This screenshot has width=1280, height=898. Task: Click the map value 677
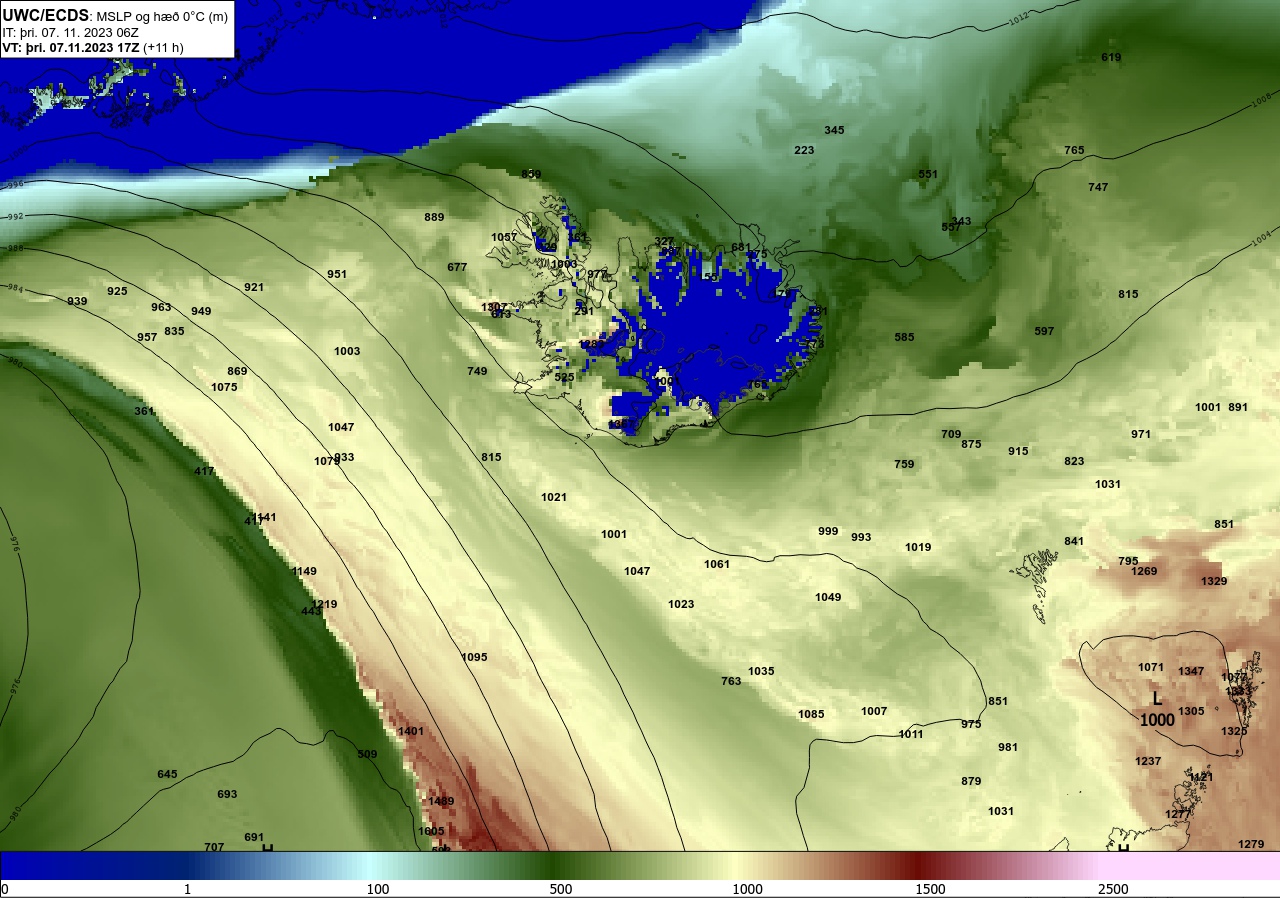point(457,267)
